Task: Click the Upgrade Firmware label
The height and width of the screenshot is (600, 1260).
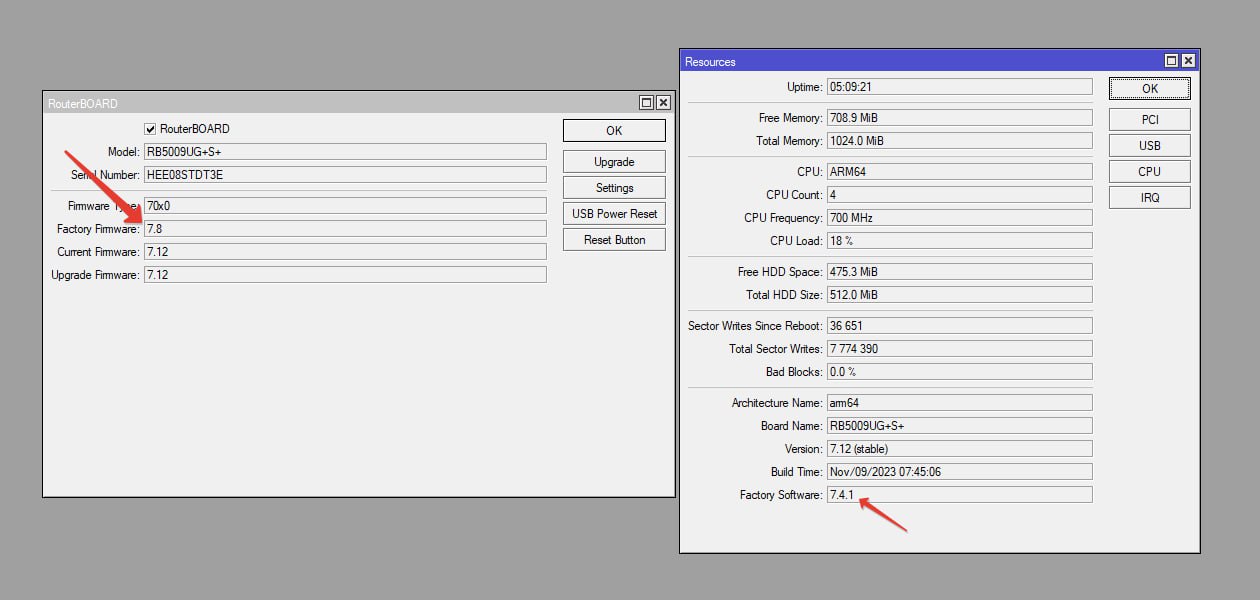Action: pyautogui.click(x=96, y=275)
